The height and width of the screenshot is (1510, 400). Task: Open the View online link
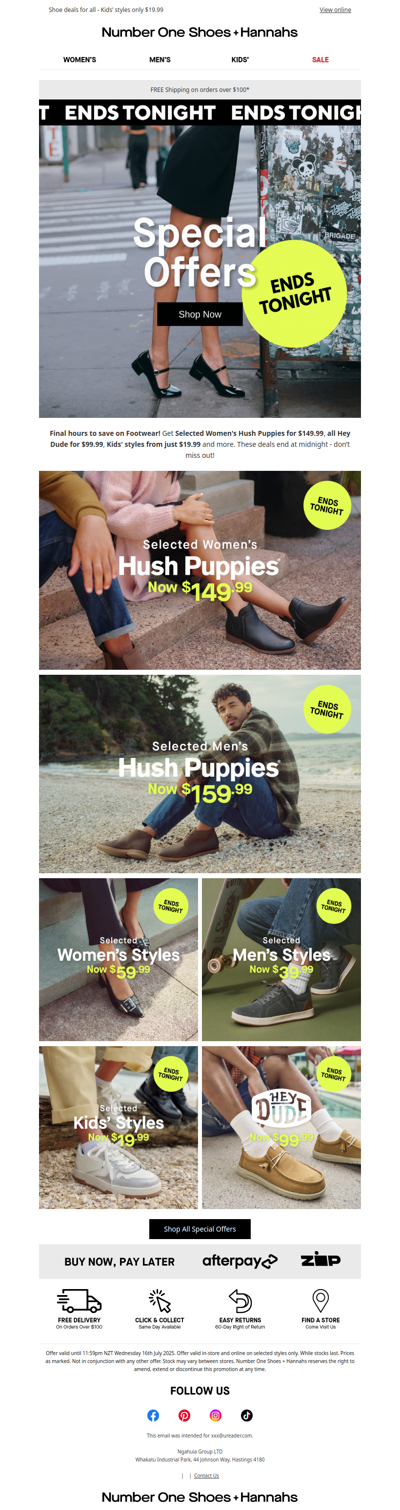click(x=335, y=10)
